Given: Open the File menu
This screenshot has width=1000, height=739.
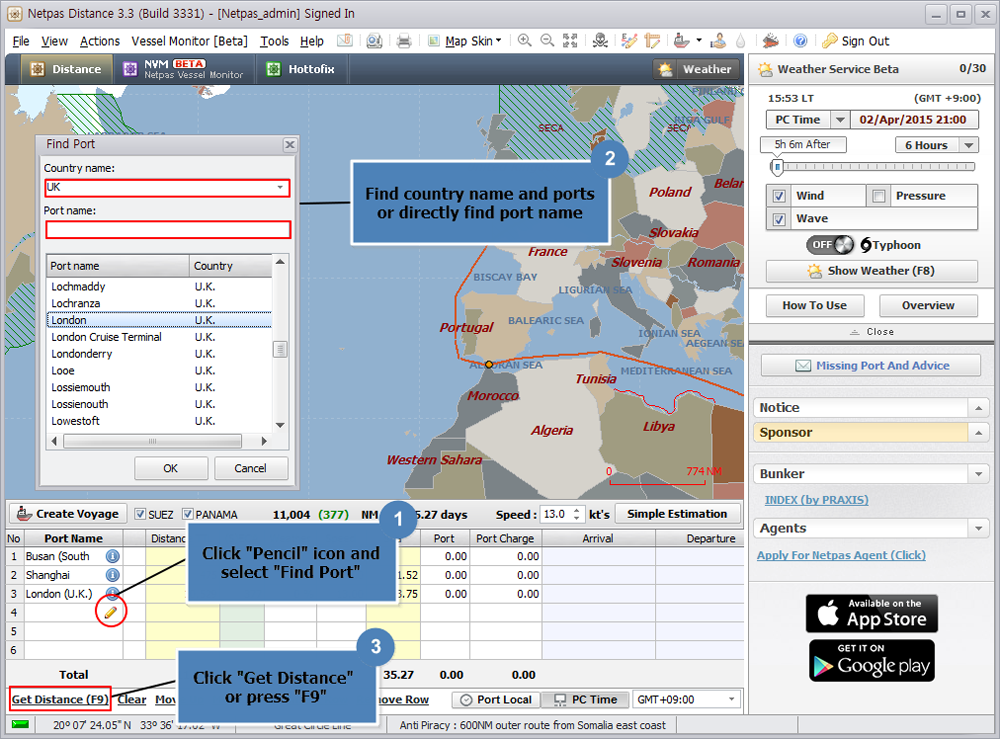Looking at the screenshot, I should pos(21,41).
